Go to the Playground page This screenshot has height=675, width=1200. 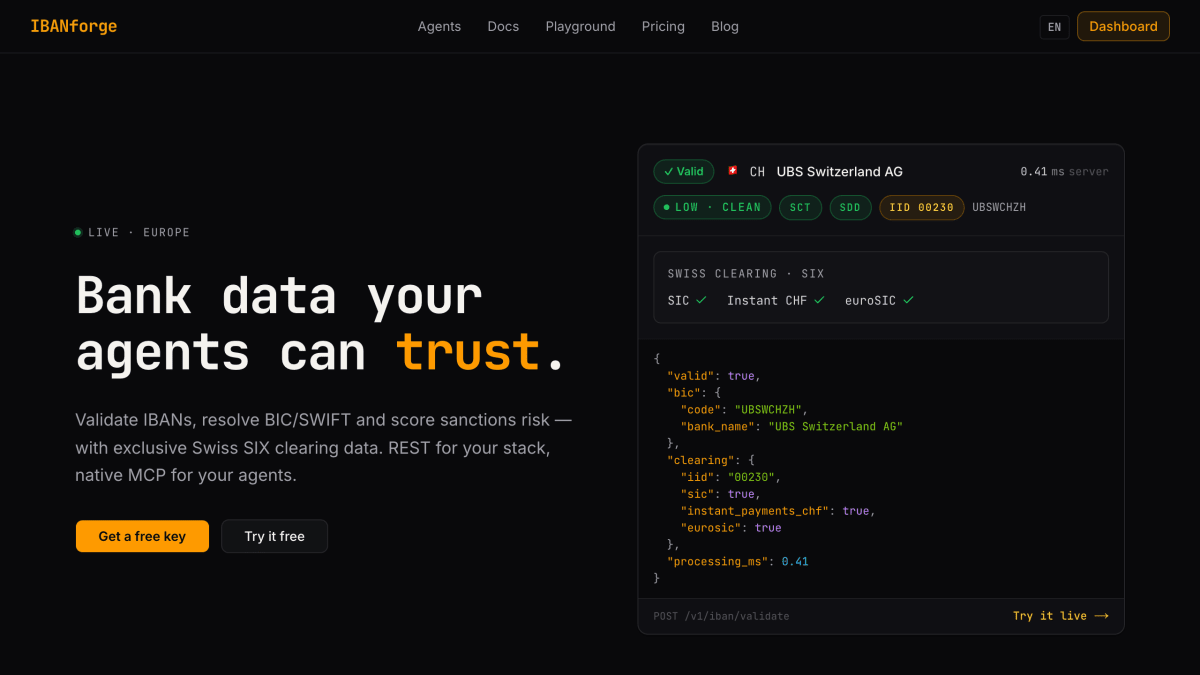(x=580, y=26)
